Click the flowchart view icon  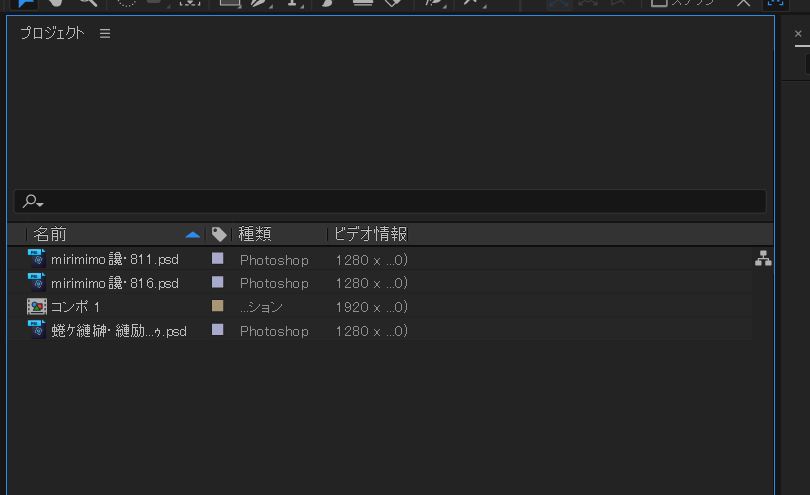(x=763, y=259)
